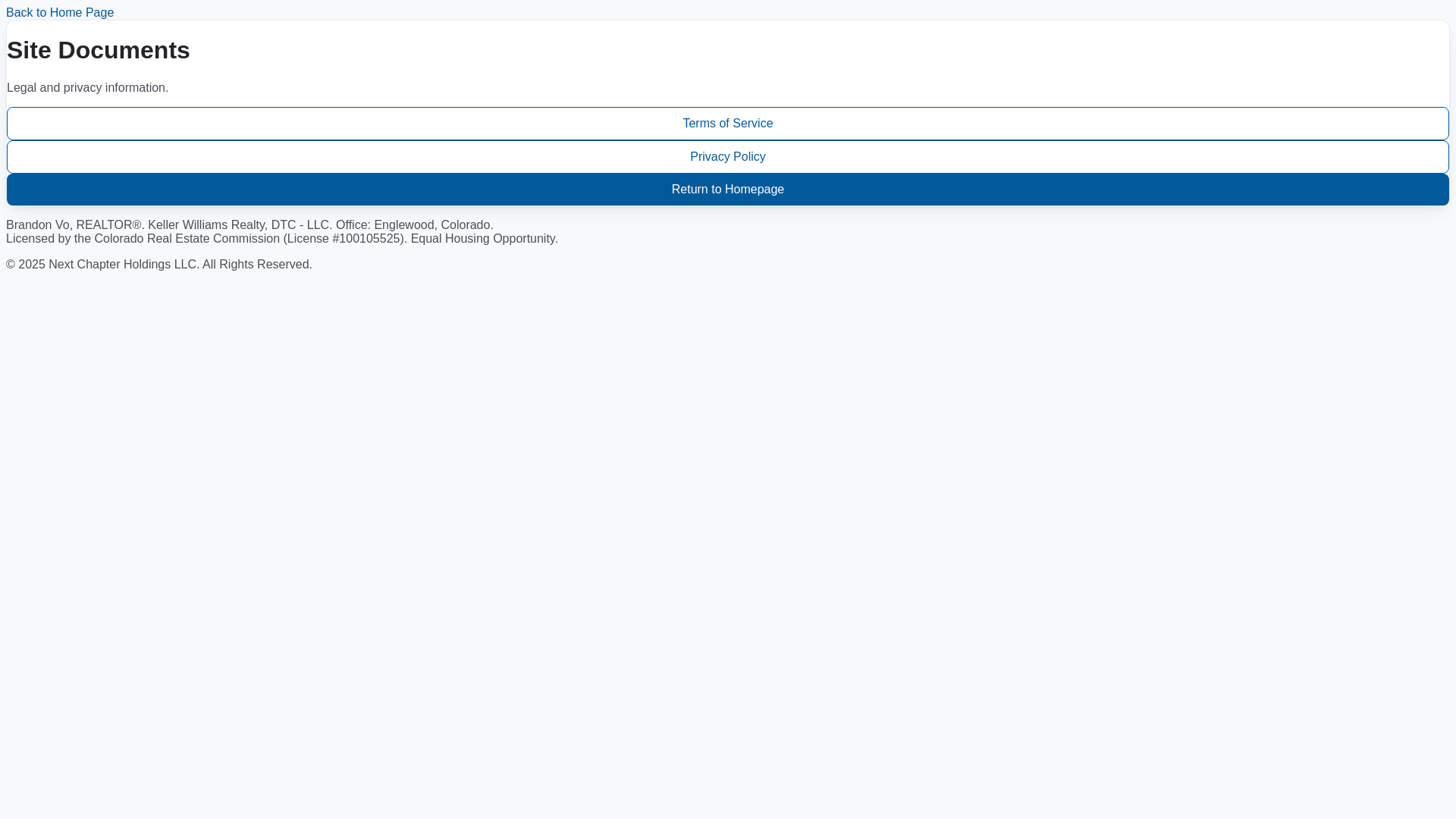Click the Back to Home Page link
The image size is (1456, 819).
pyautogui.click(x=60, y=13)
